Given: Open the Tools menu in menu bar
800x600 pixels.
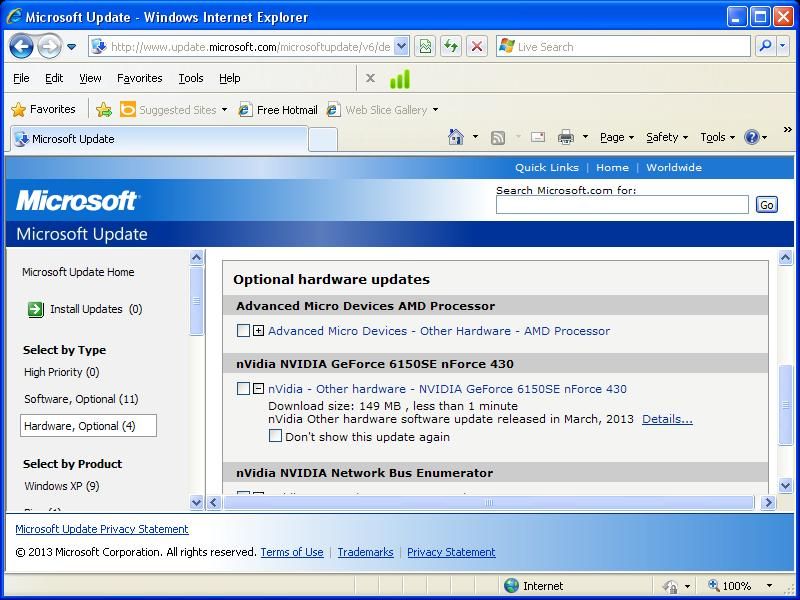Looking at the screenshot, I should click(191, 78).
